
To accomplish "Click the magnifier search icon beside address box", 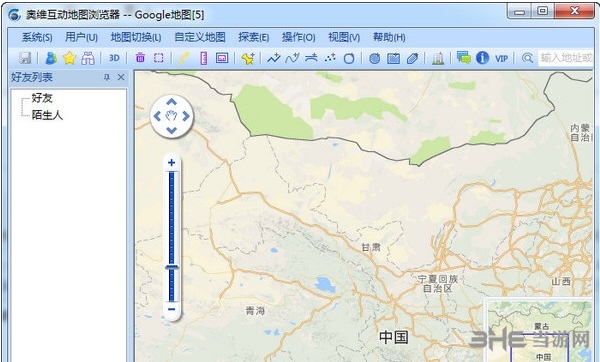I will coord(527,58).
